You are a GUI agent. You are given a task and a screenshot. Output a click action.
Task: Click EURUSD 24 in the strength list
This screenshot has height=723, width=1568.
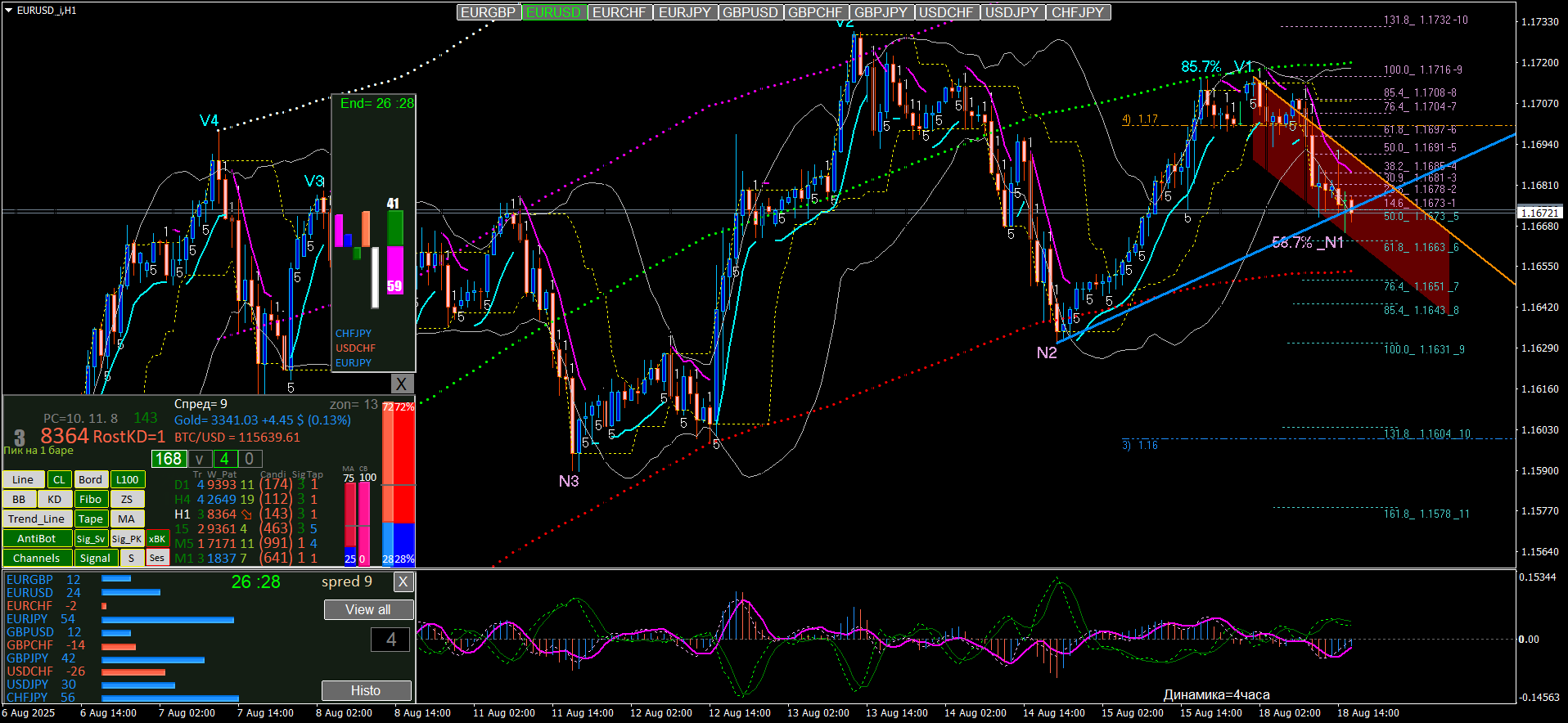click(x=43, y=593)
